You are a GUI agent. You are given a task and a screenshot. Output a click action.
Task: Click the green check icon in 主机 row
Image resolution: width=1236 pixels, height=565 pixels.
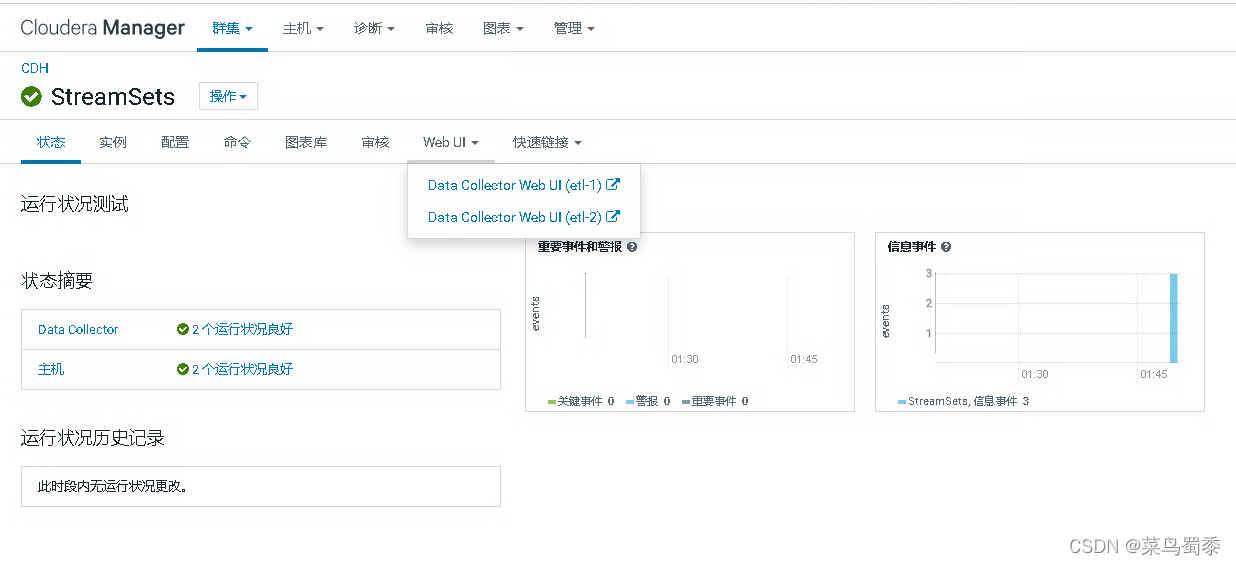(183, 369)
